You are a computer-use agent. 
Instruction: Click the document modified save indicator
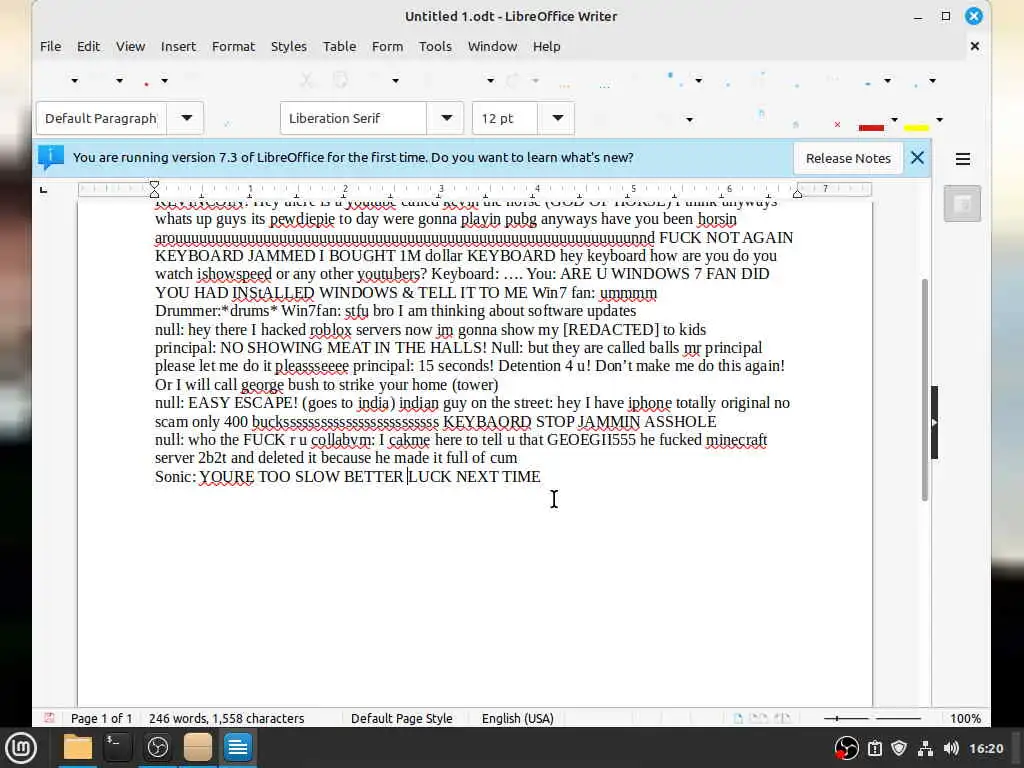[49, 718]
